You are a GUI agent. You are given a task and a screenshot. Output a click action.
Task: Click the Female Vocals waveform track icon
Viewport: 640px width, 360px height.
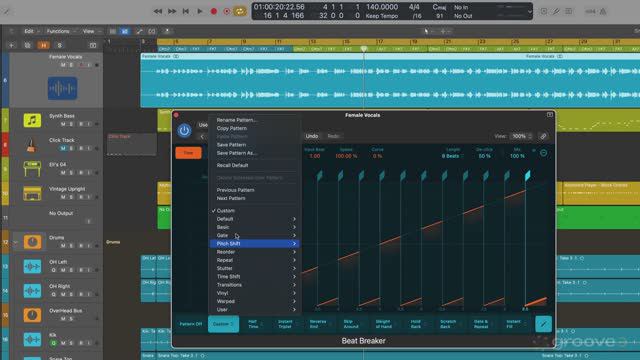62,88
